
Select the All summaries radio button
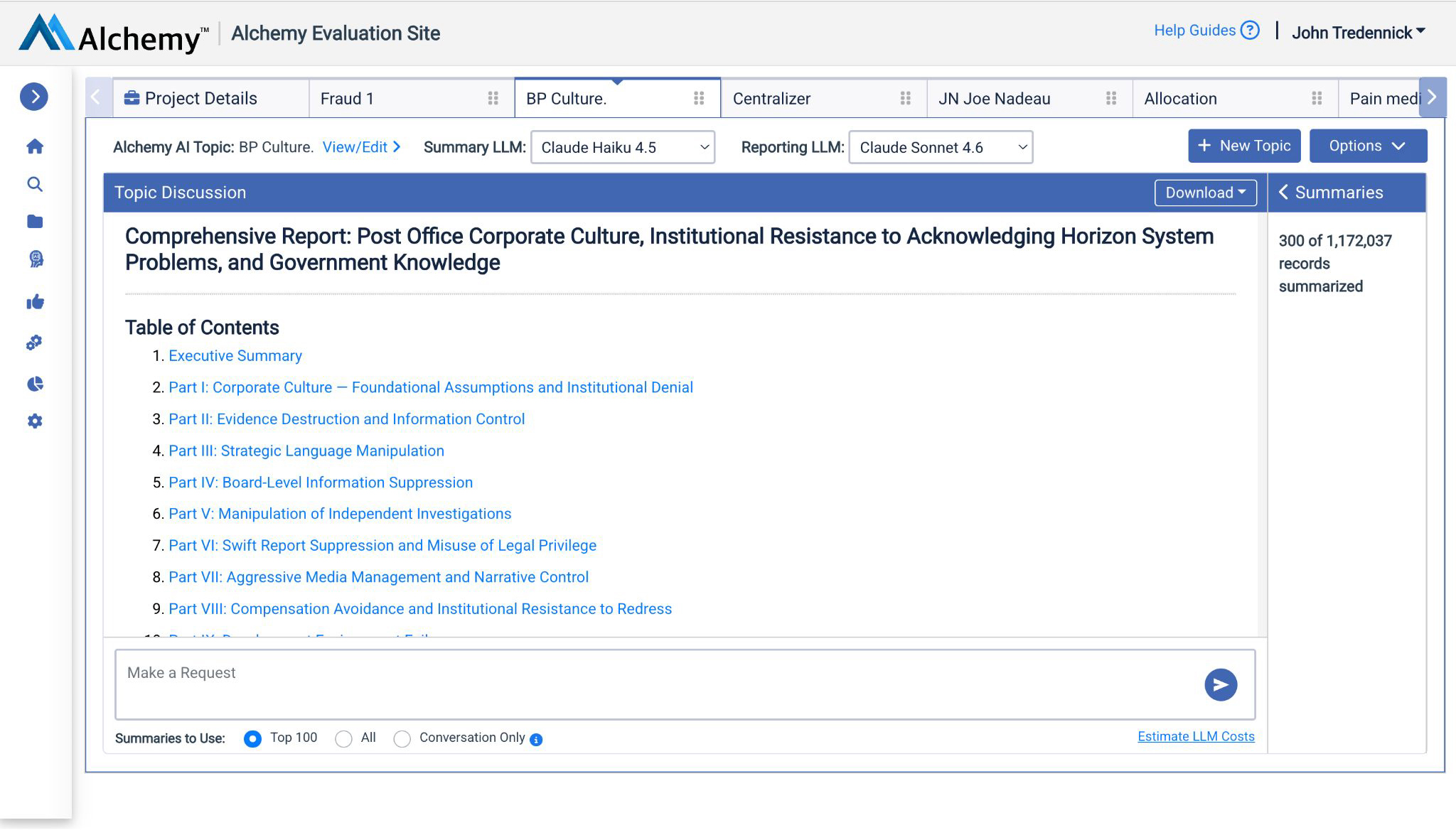pyautogui.click(x=343, y=739)
